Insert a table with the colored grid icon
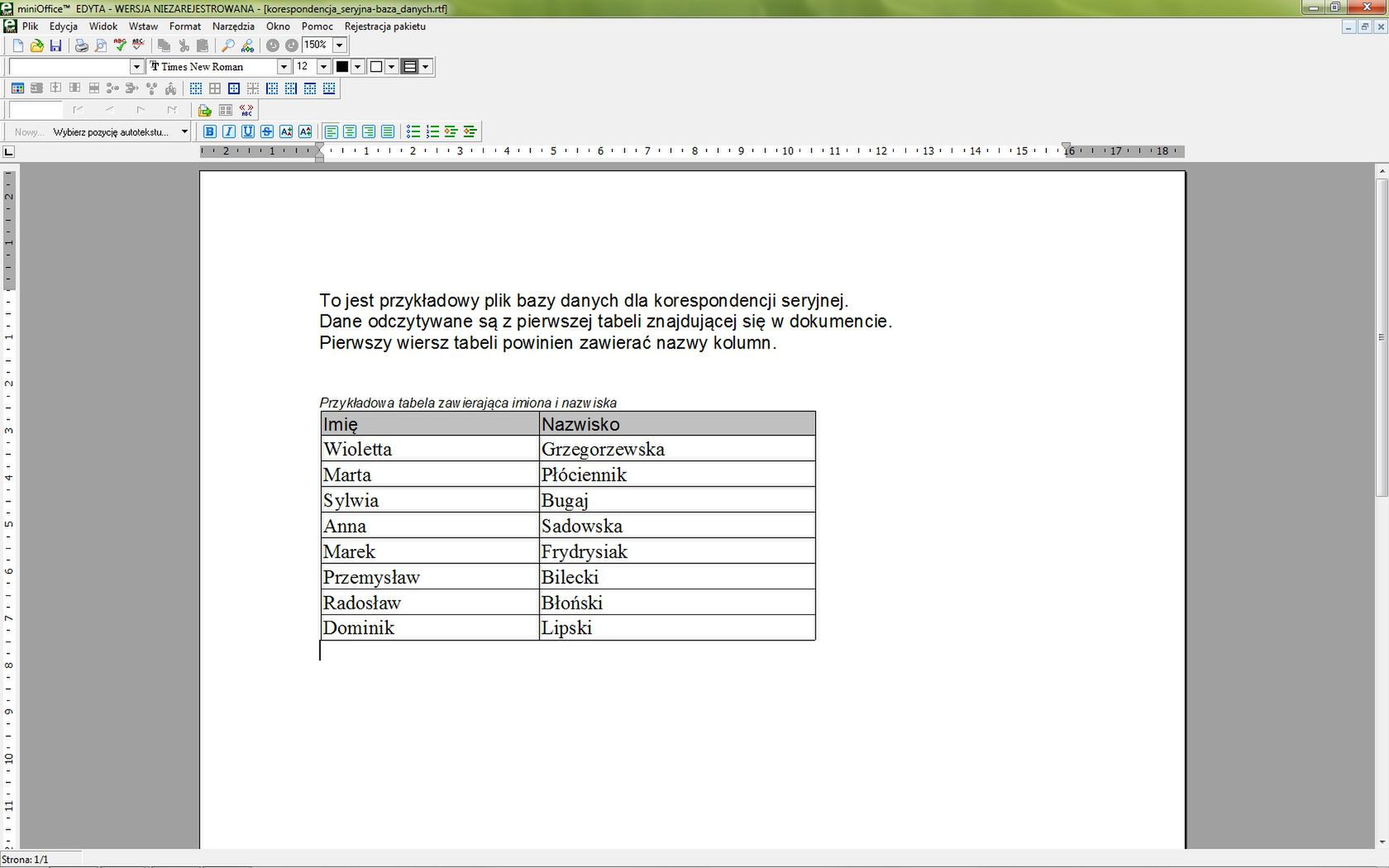1389x868 pixels. click(x=17, y=88)
